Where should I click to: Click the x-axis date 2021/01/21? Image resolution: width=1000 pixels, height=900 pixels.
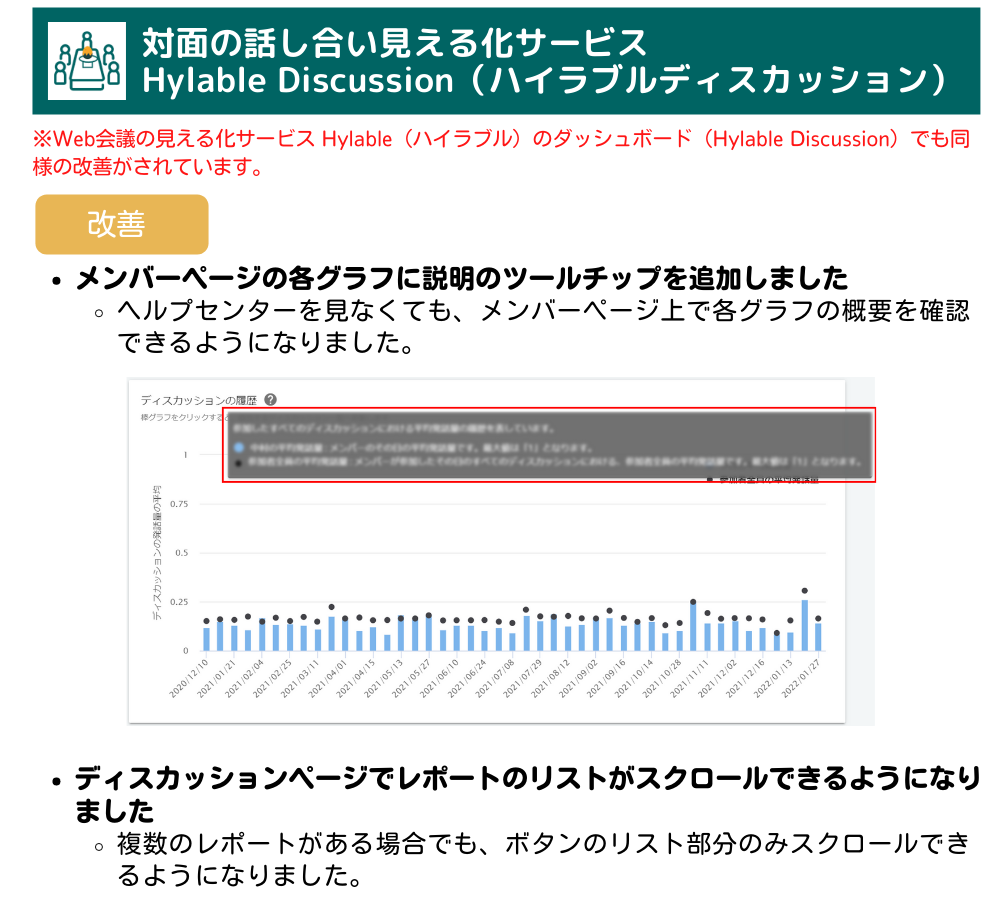tap(217, 679)
